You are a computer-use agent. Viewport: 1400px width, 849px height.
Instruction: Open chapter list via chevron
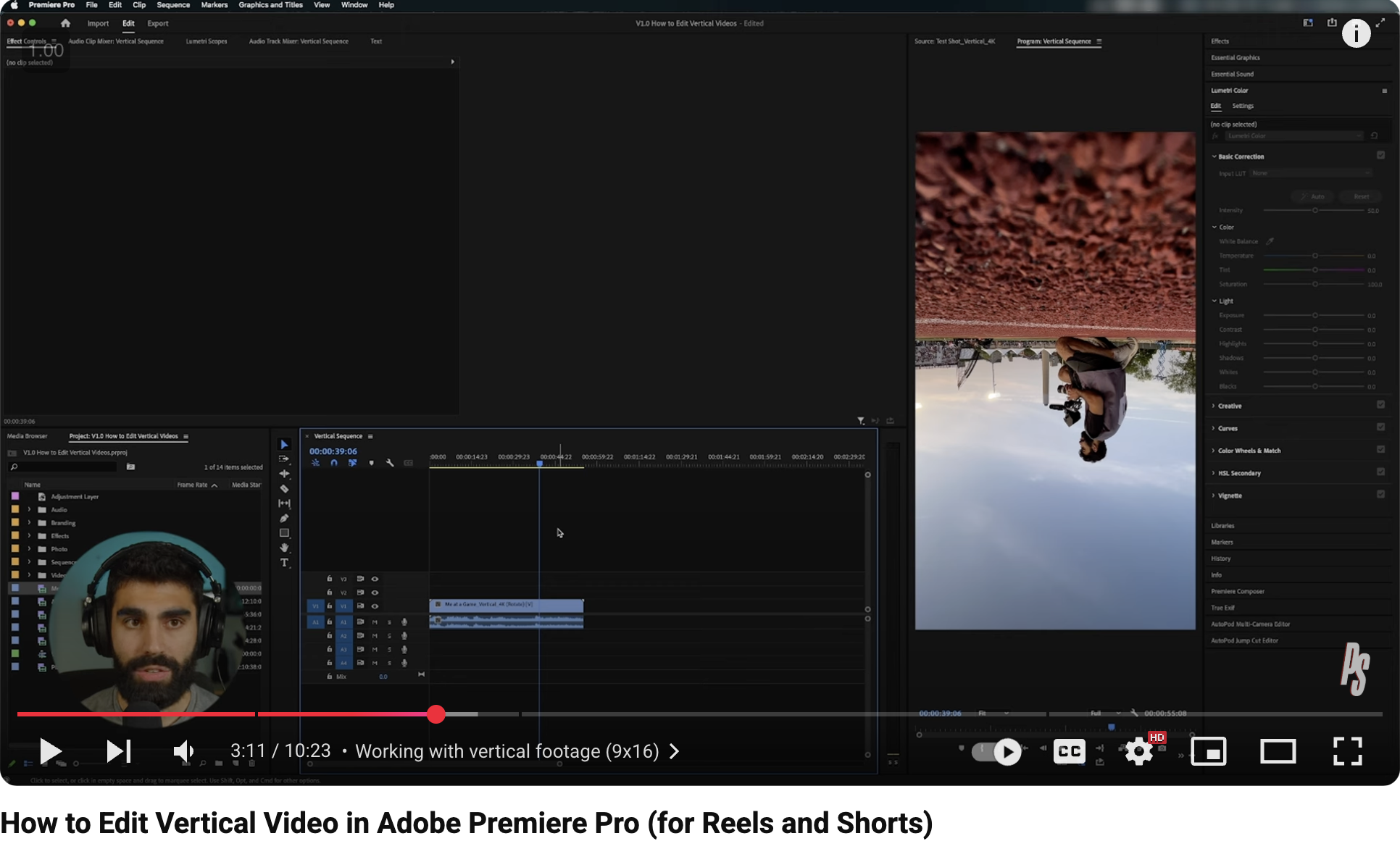coord(675,751)
